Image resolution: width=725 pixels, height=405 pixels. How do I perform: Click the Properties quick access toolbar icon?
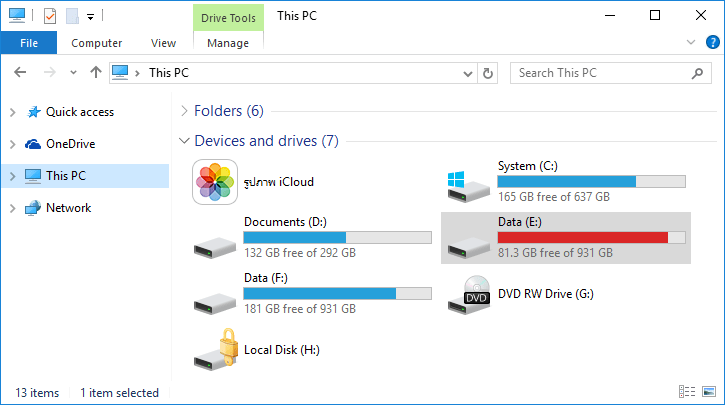tap(50, 16)
